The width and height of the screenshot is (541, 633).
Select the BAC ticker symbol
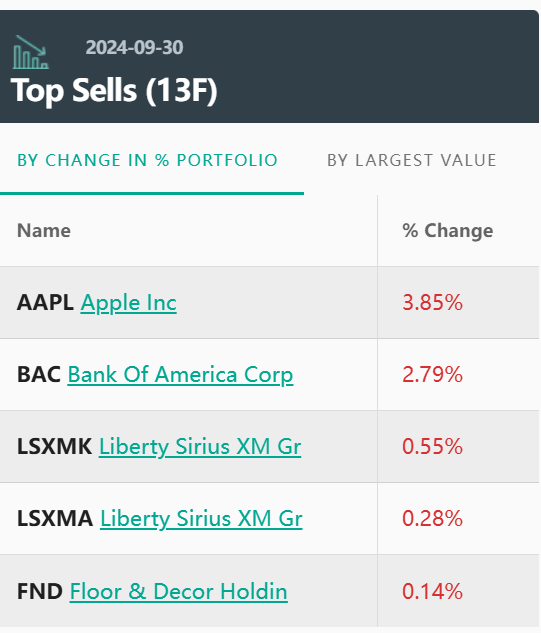(x=39, y=375)
